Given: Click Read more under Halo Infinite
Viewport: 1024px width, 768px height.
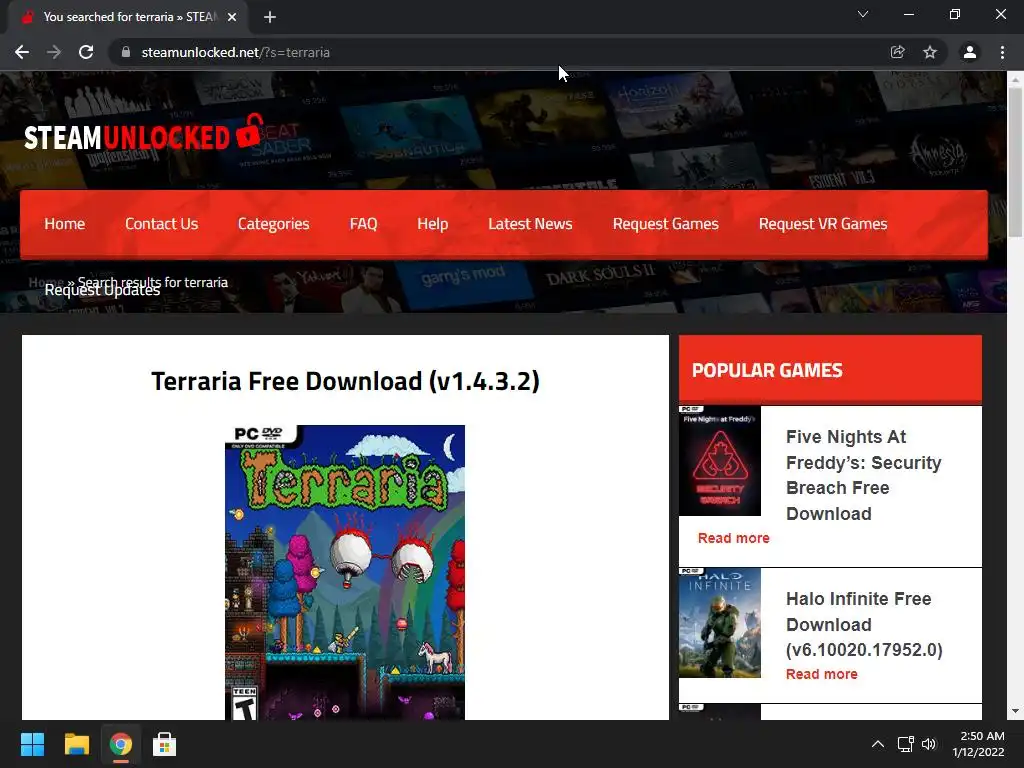Looking at the screenshot, I should (822, 674).
